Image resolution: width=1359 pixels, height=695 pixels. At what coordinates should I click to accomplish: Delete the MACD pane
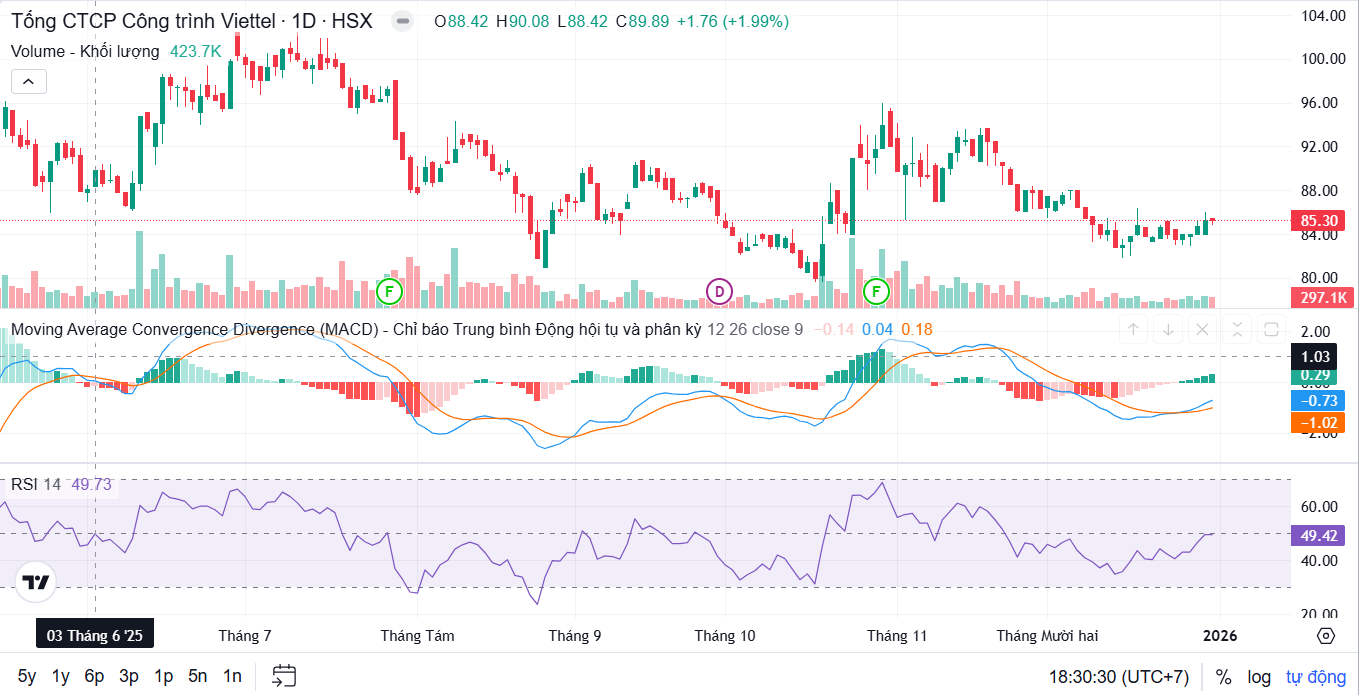pos(1202,329)
